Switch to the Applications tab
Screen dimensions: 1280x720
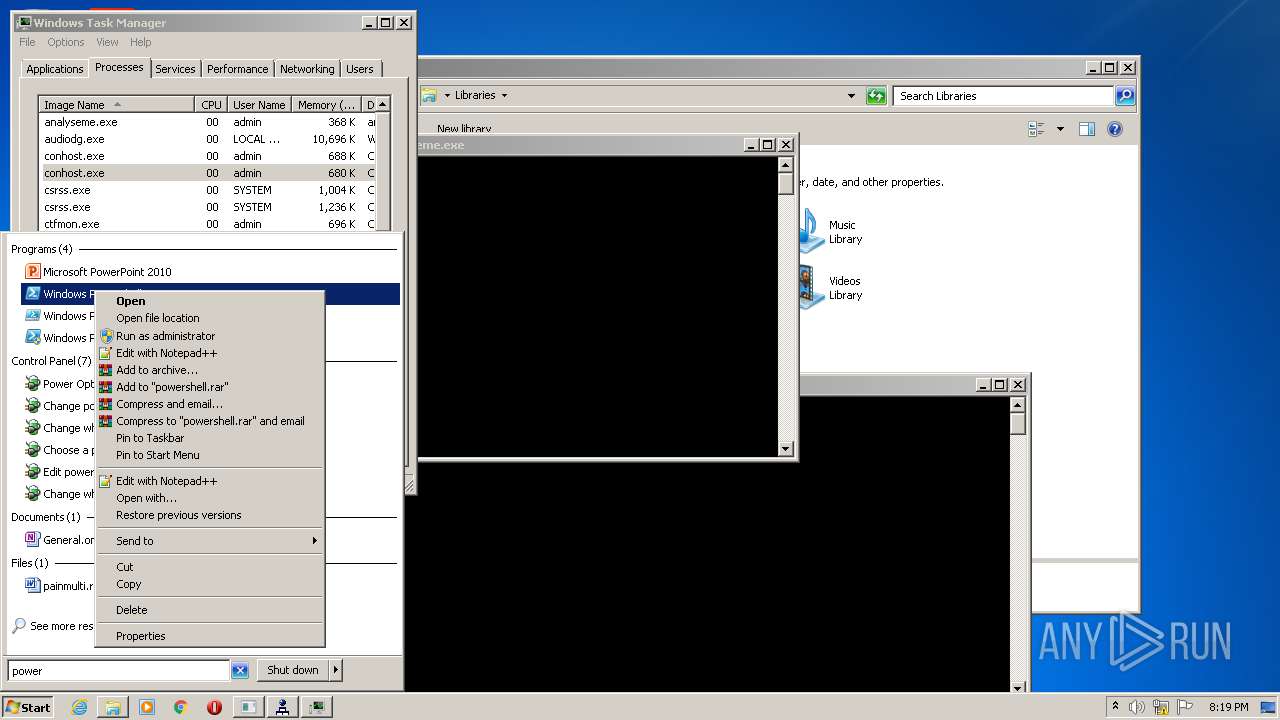coord(54,69)
